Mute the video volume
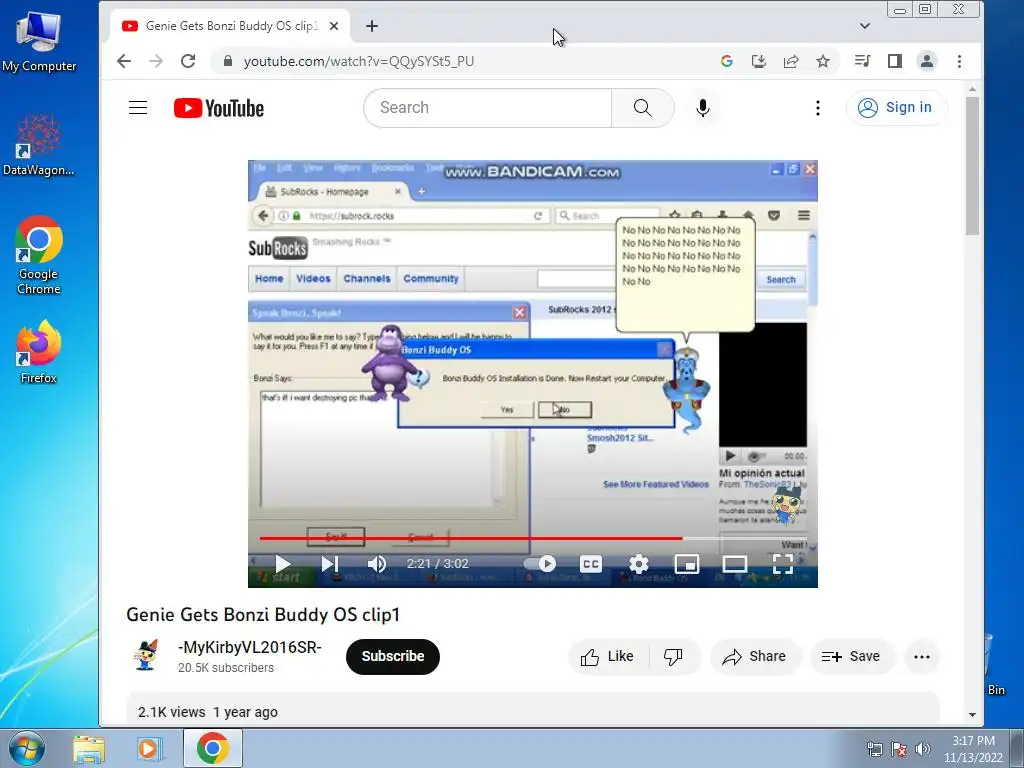The image size is (1024, 768). pos(377,564)
